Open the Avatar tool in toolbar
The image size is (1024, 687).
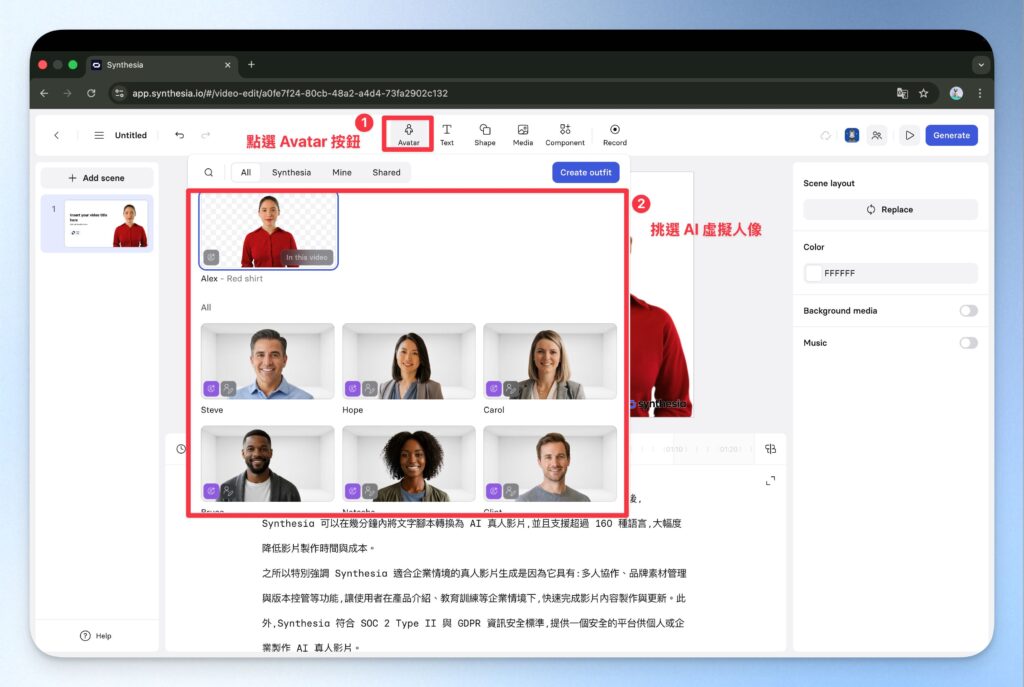pos(408,134)
